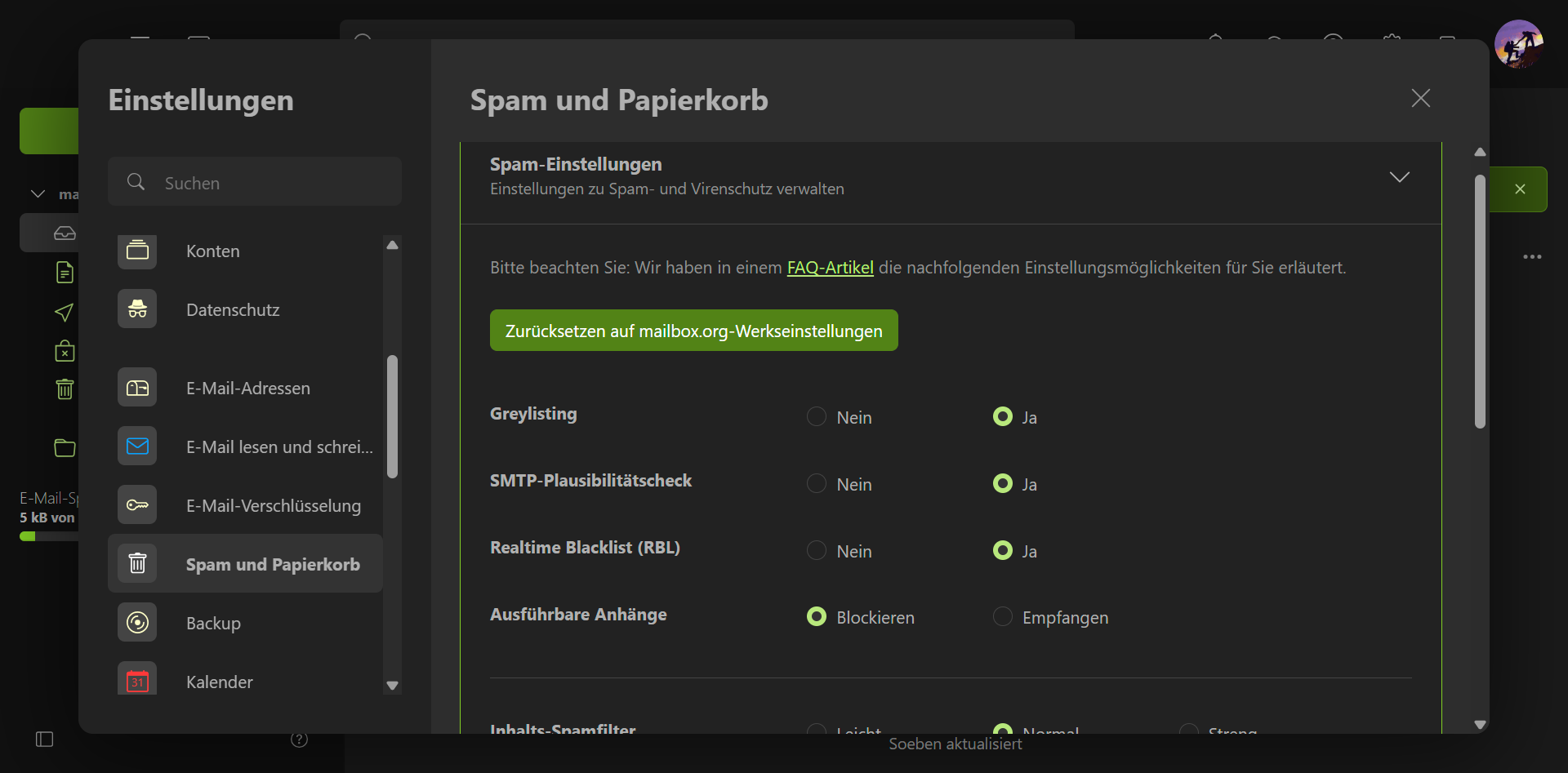
Task: Collapse the Spam-Einstellungen section chevron
Action: (1399, 177)
